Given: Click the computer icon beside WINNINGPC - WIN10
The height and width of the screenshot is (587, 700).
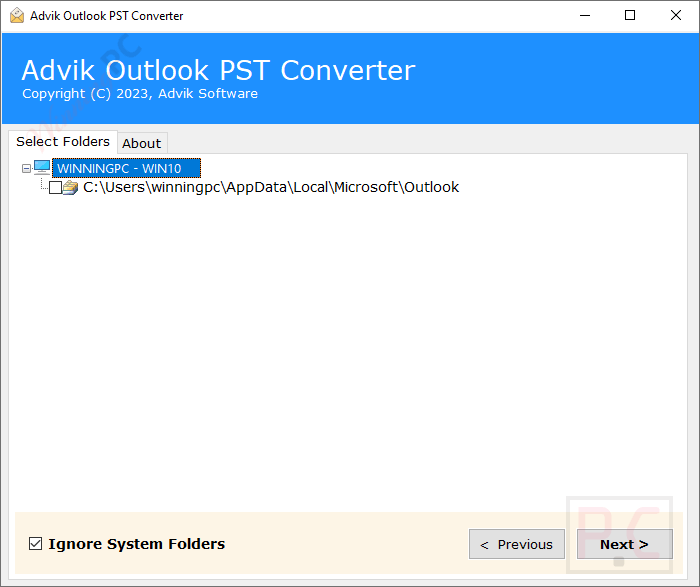Looking at the screenshot, I should click(42, 168).
